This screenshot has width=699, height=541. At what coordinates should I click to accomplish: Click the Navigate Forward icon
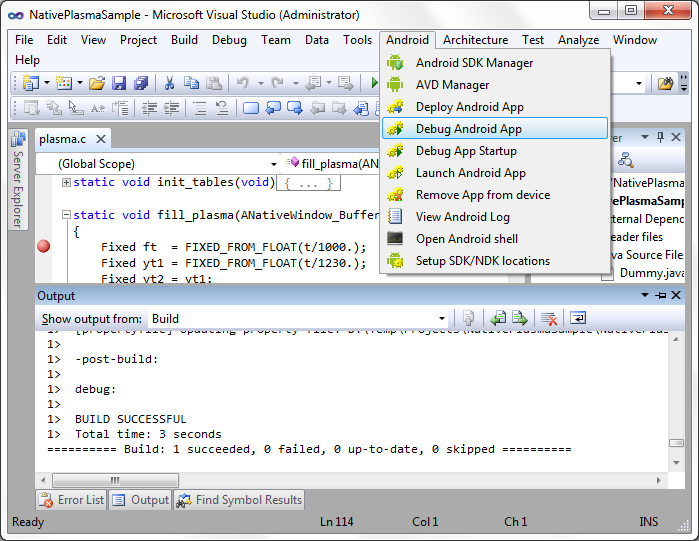(x=345, y=83)
